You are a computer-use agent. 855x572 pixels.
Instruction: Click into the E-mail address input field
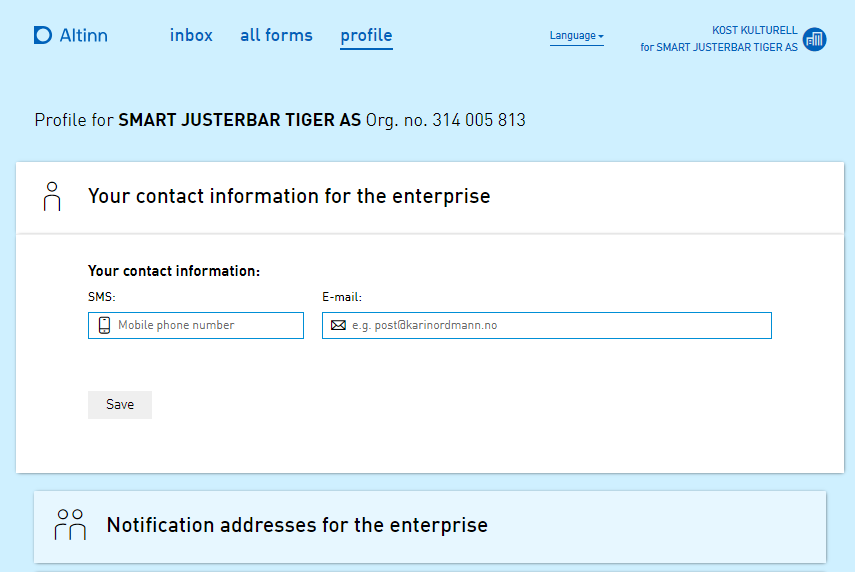pos(555,325)
